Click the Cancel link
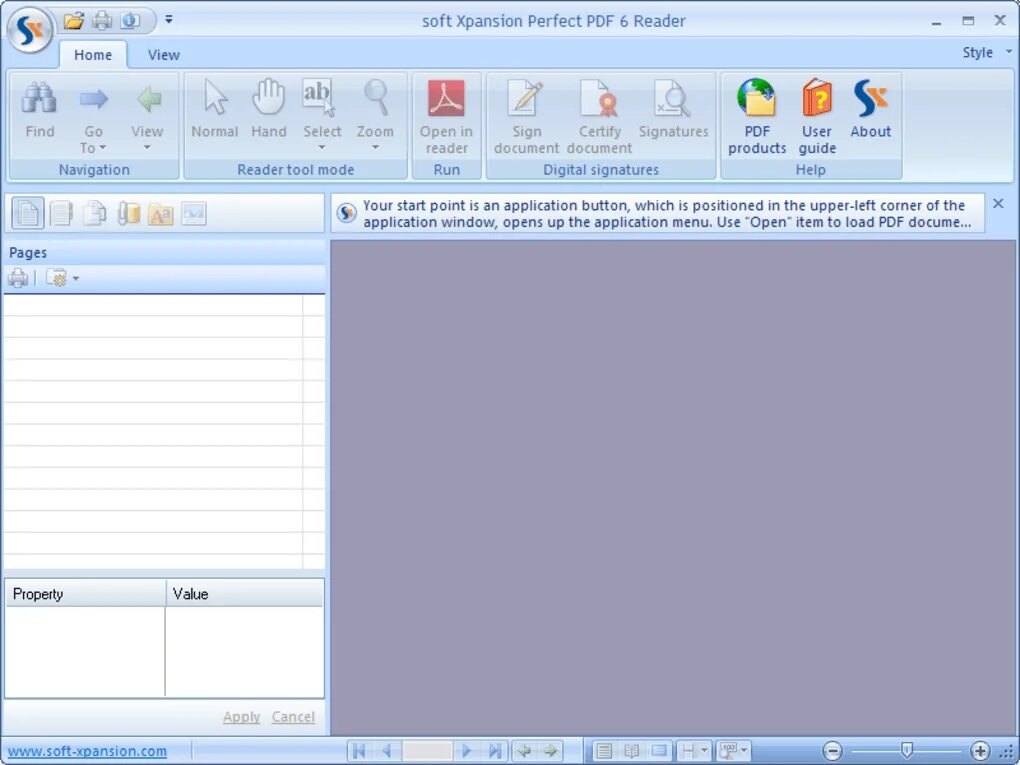The width and height of the screenshot is (1020, 765). [293, 716]
